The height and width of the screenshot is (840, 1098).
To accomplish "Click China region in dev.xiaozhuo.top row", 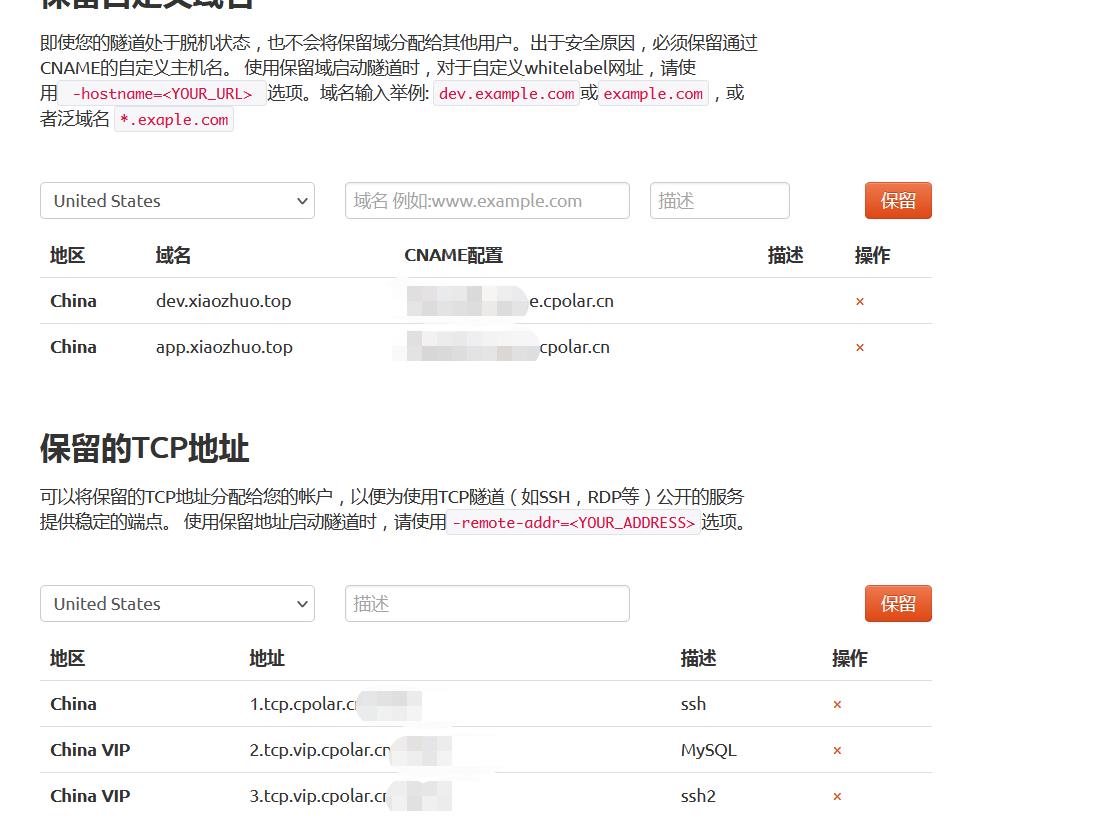I will point(74,301).
